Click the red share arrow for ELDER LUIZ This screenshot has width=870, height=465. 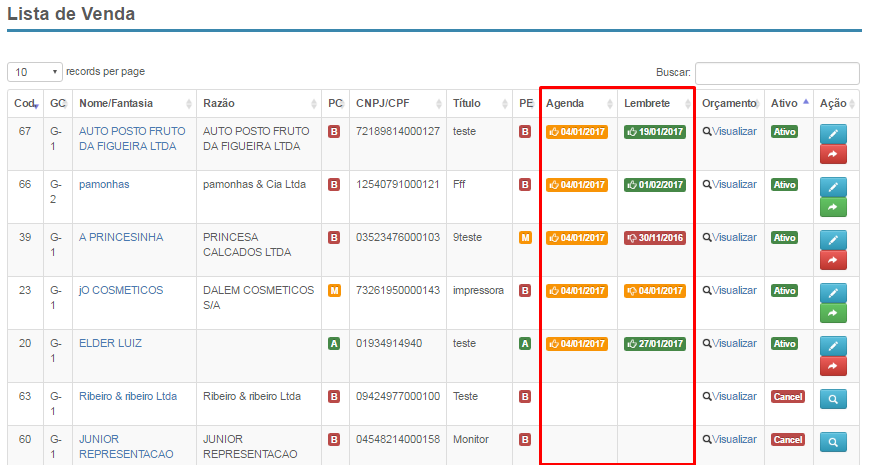pyautogui.click(x=833, y=366)
